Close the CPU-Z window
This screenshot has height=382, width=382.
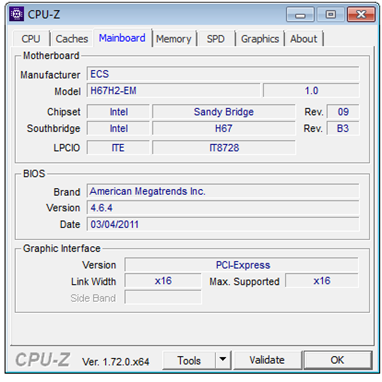[x=361, y=15]
